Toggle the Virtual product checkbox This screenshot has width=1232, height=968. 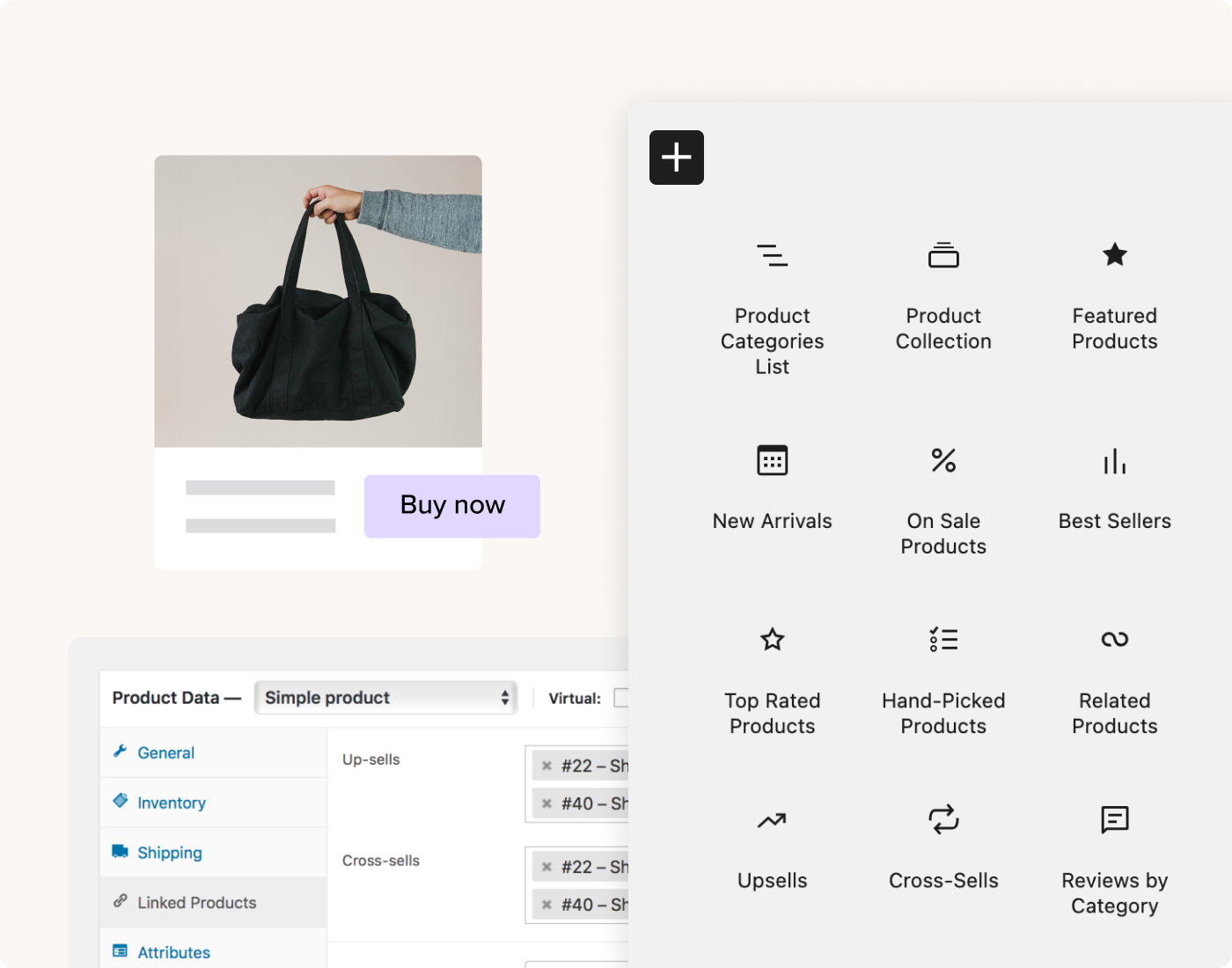[621, 698]
